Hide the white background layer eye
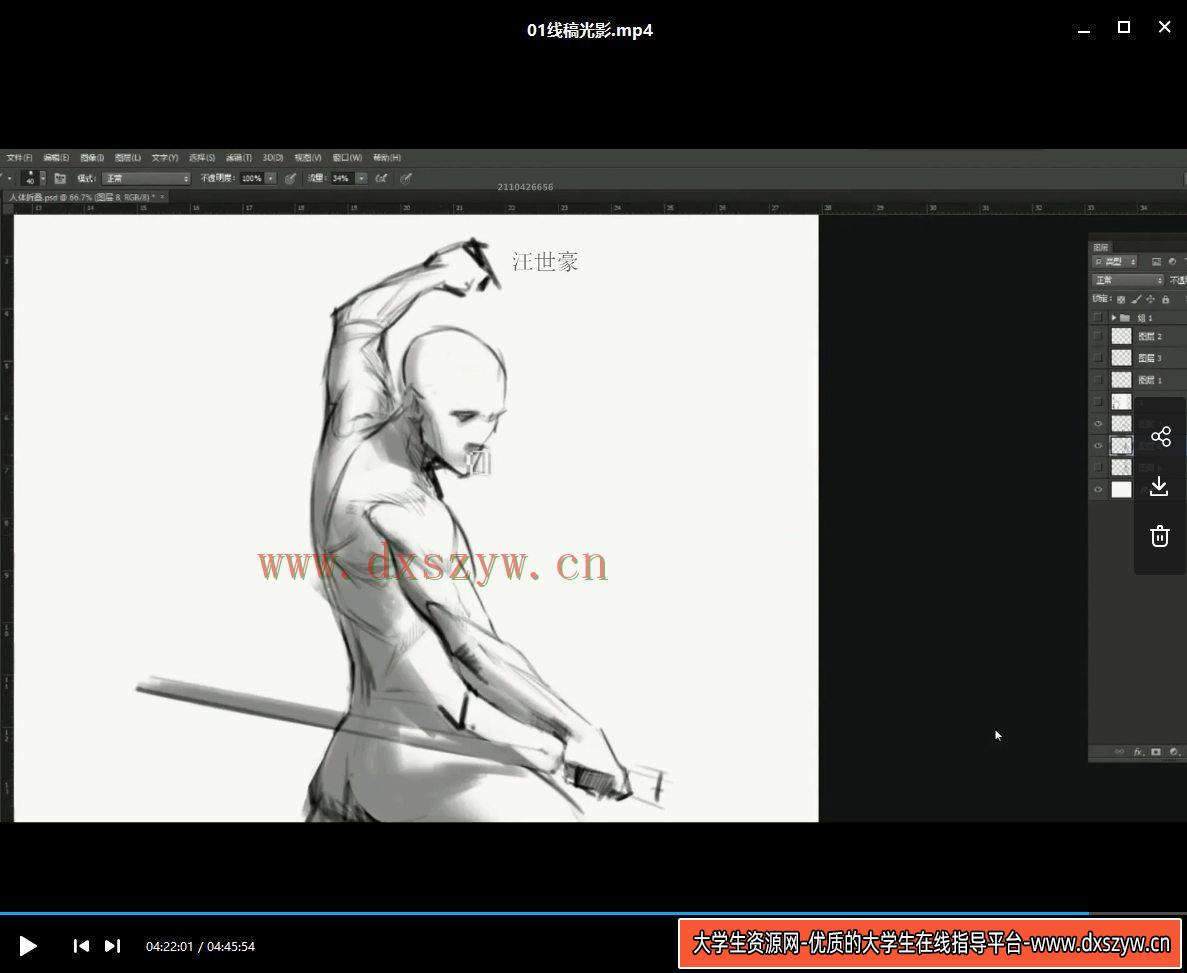1187x973 pixels. coord(1098,489)
